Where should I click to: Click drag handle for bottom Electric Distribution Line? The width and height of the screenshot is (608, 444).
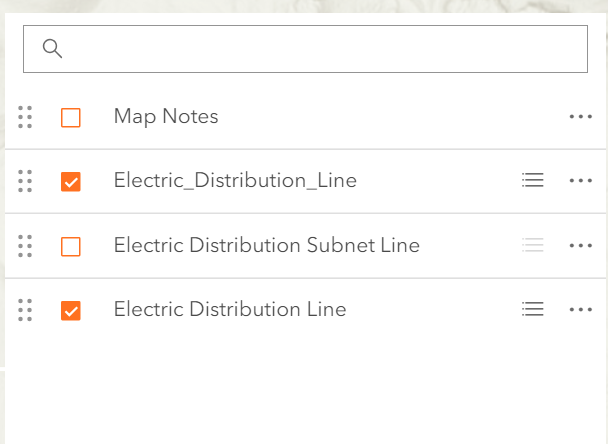(26, 309)
